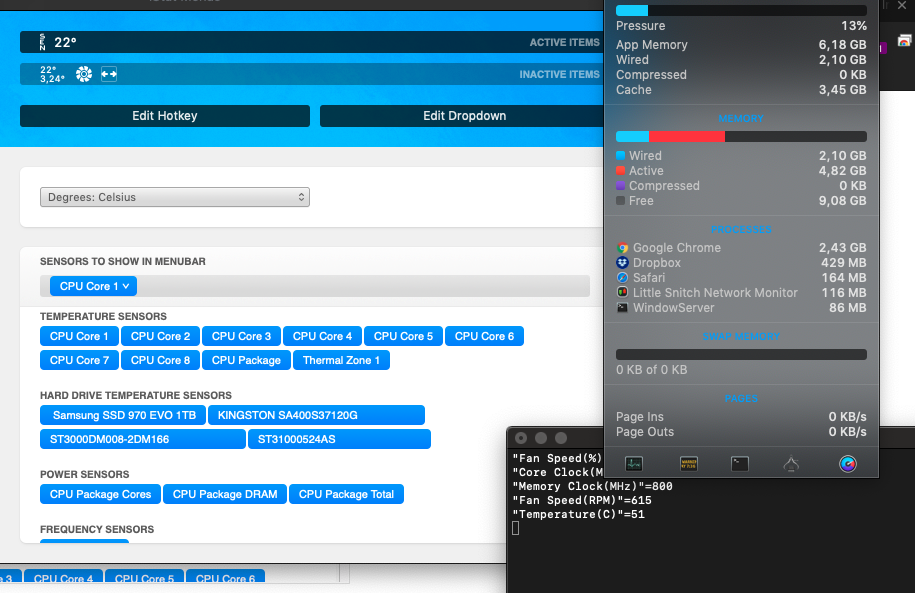Select the CPU Package Total power sensor
The height and width of the screenshot is (593, 915).
coord(347,494)
